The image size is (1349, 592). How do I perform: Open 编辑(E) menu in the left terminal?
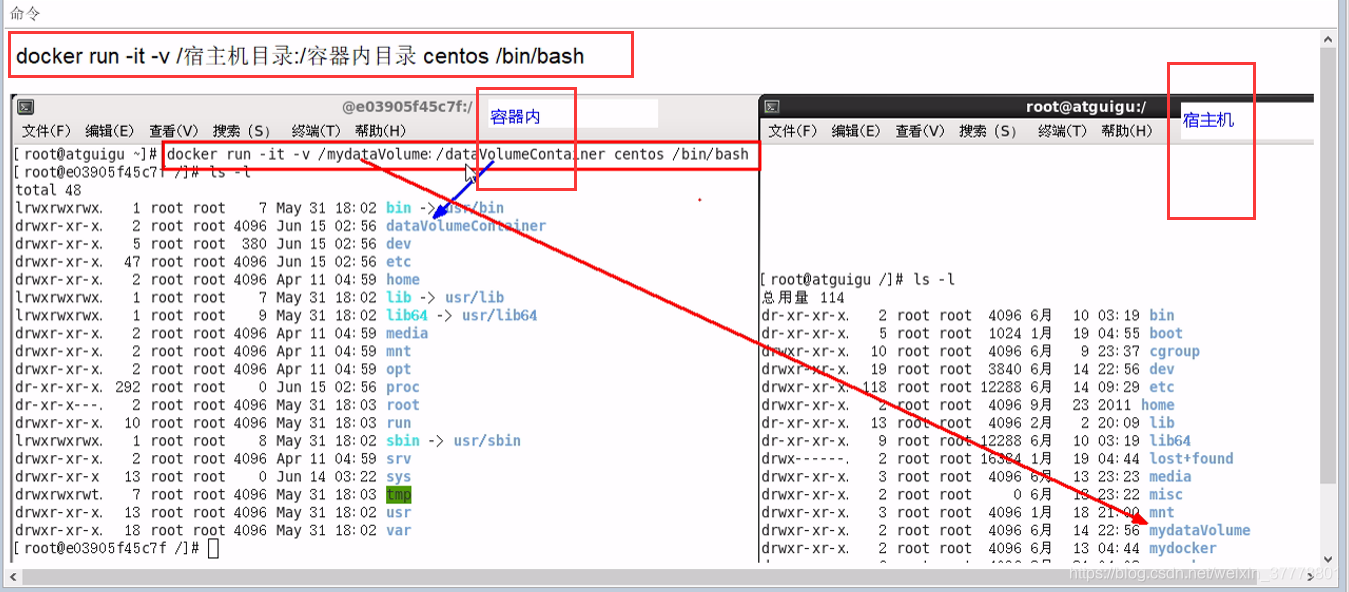(x=109, y=131)
